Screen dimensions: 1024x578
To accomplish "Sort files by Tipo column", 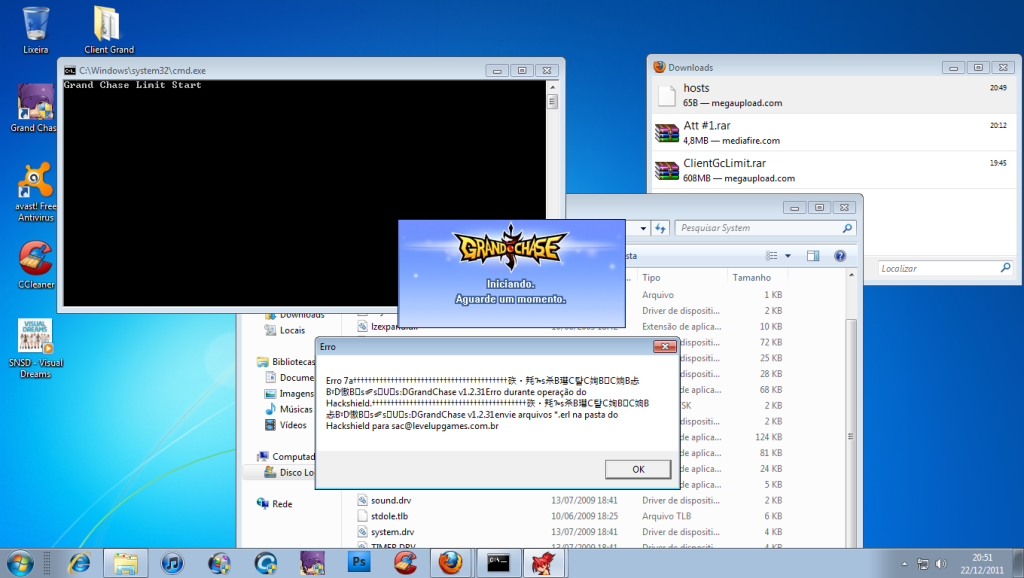I will [x=680, y=277].
